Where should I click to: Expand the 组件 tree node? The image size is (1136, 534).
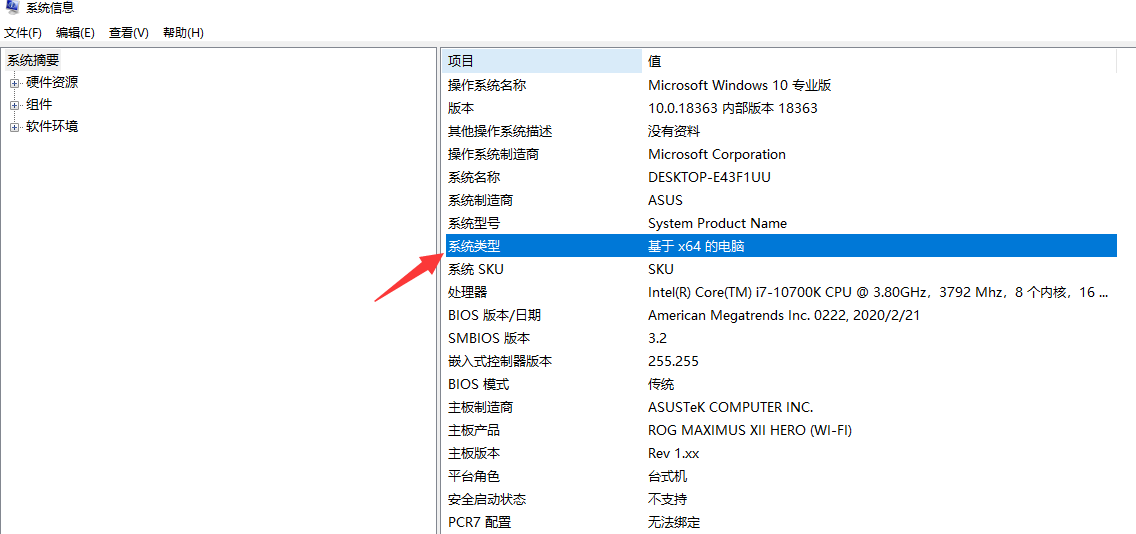14,105
